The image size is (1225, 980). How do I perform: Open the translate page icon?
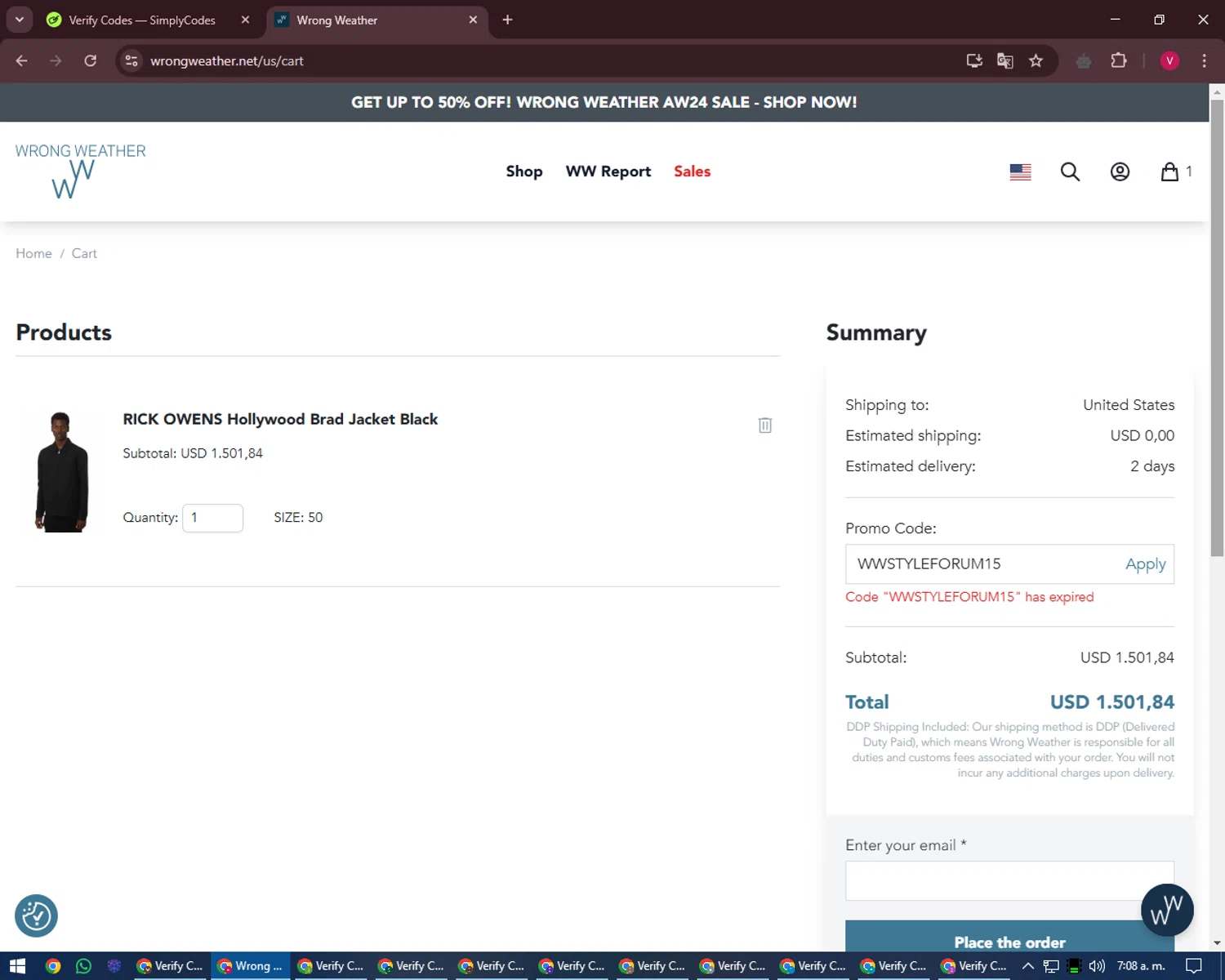[1004, 60]
